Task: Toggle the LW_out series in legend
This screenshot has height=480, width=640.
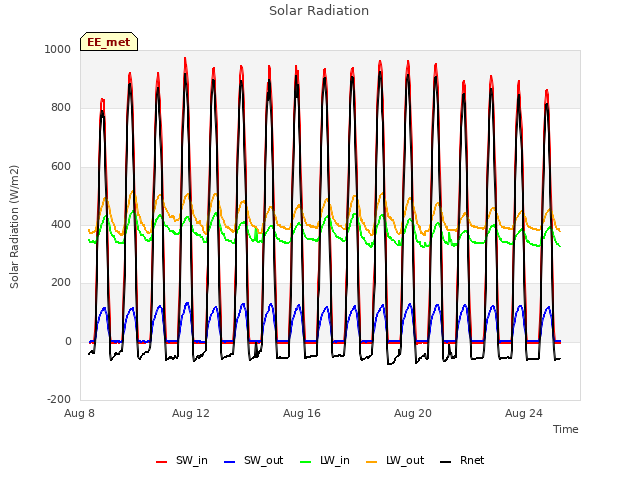Action: (x=395, y=461)
